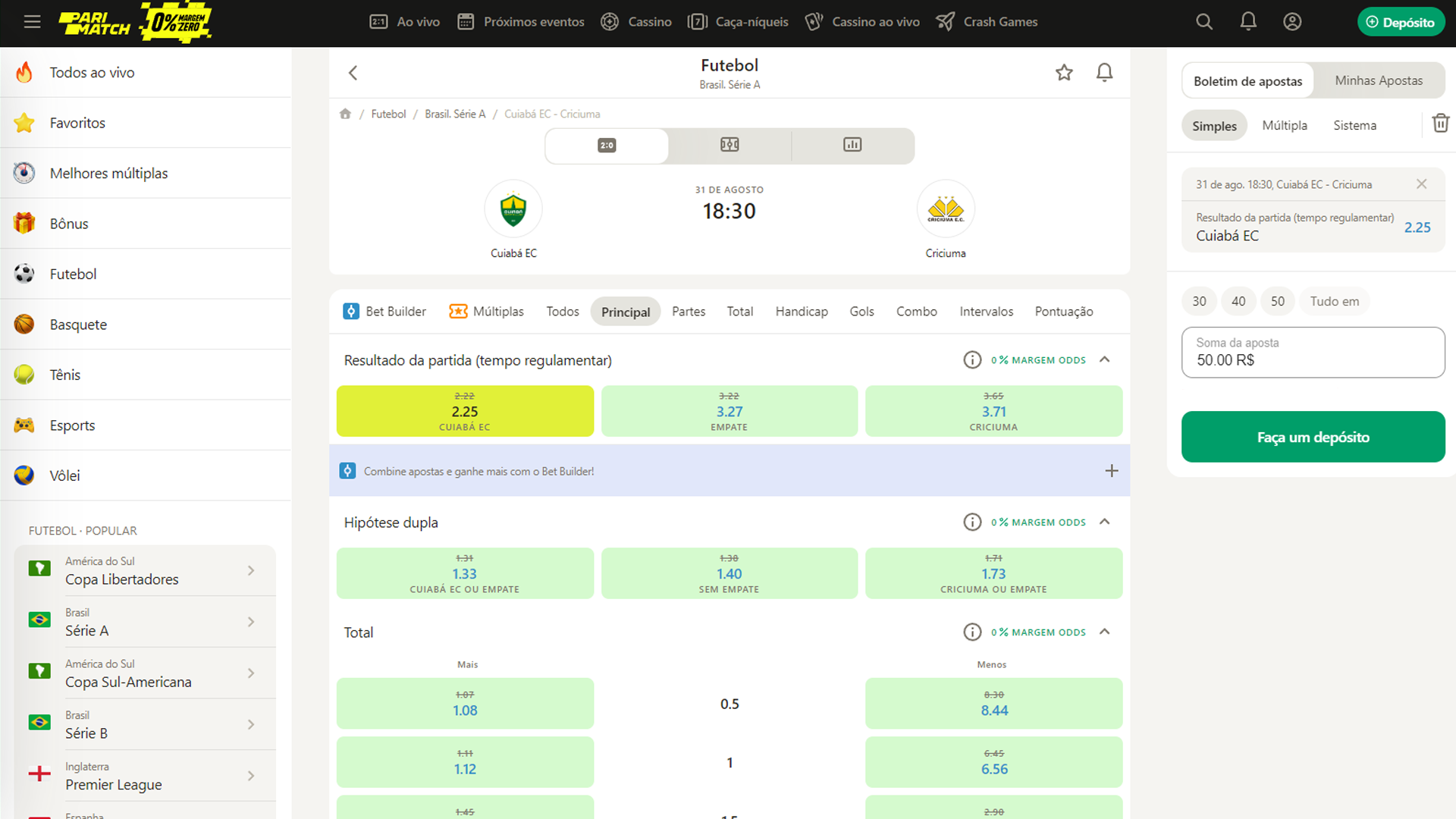Select the pitch field view tab
This screenshot has width=1456, height=819.
point(730,145)
